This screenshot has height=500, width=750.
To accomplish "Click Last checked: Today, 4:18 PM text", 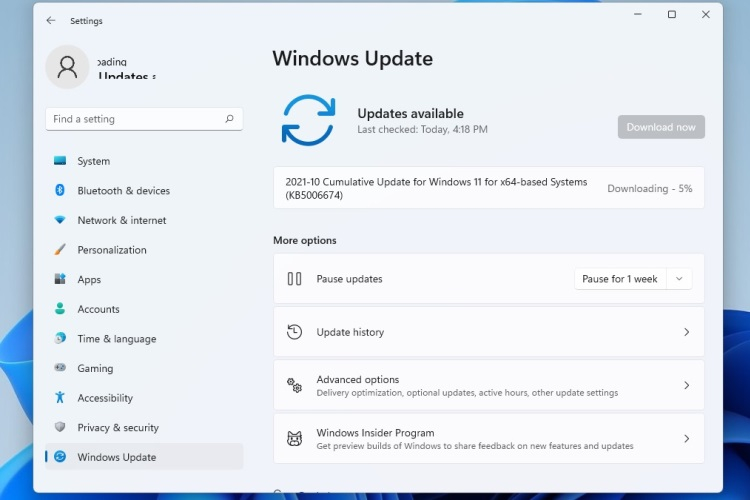I will click(x=422, y=129).
